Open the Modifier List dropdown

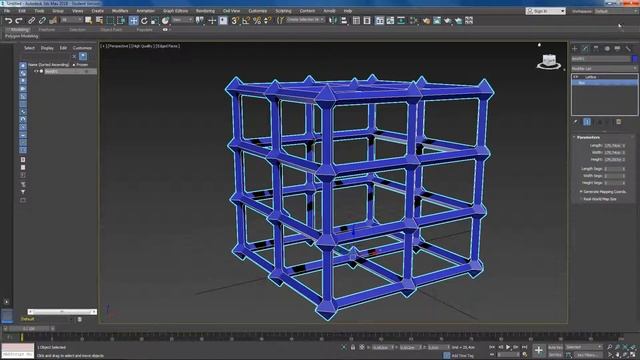(604, 69)
